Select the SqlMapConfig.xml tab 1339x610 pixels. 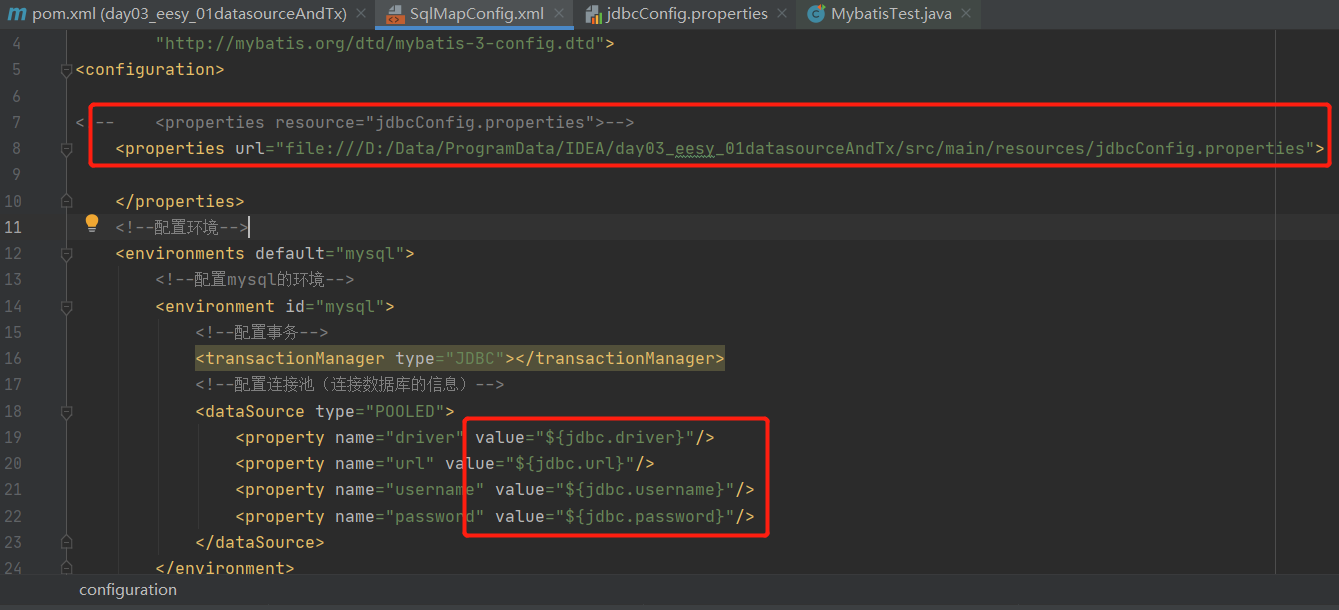coord(476,14)
